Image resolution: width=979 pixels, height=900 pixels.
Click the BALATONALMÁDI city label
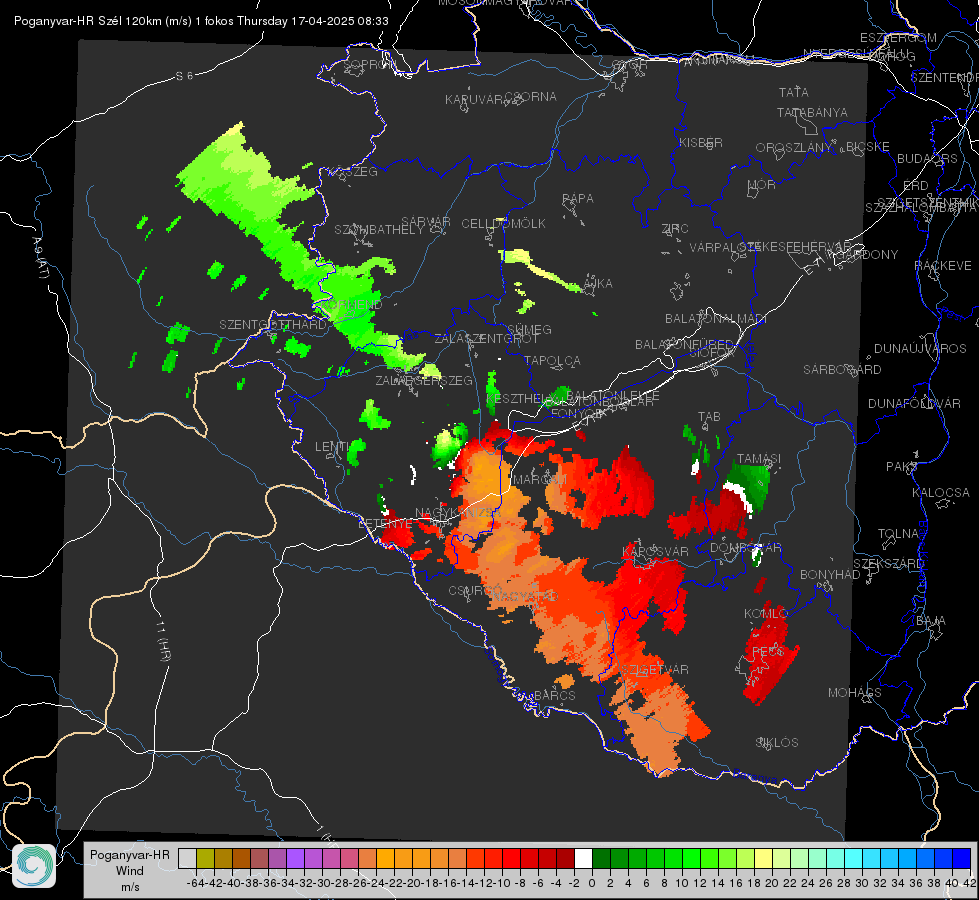(x=716, y=319)
